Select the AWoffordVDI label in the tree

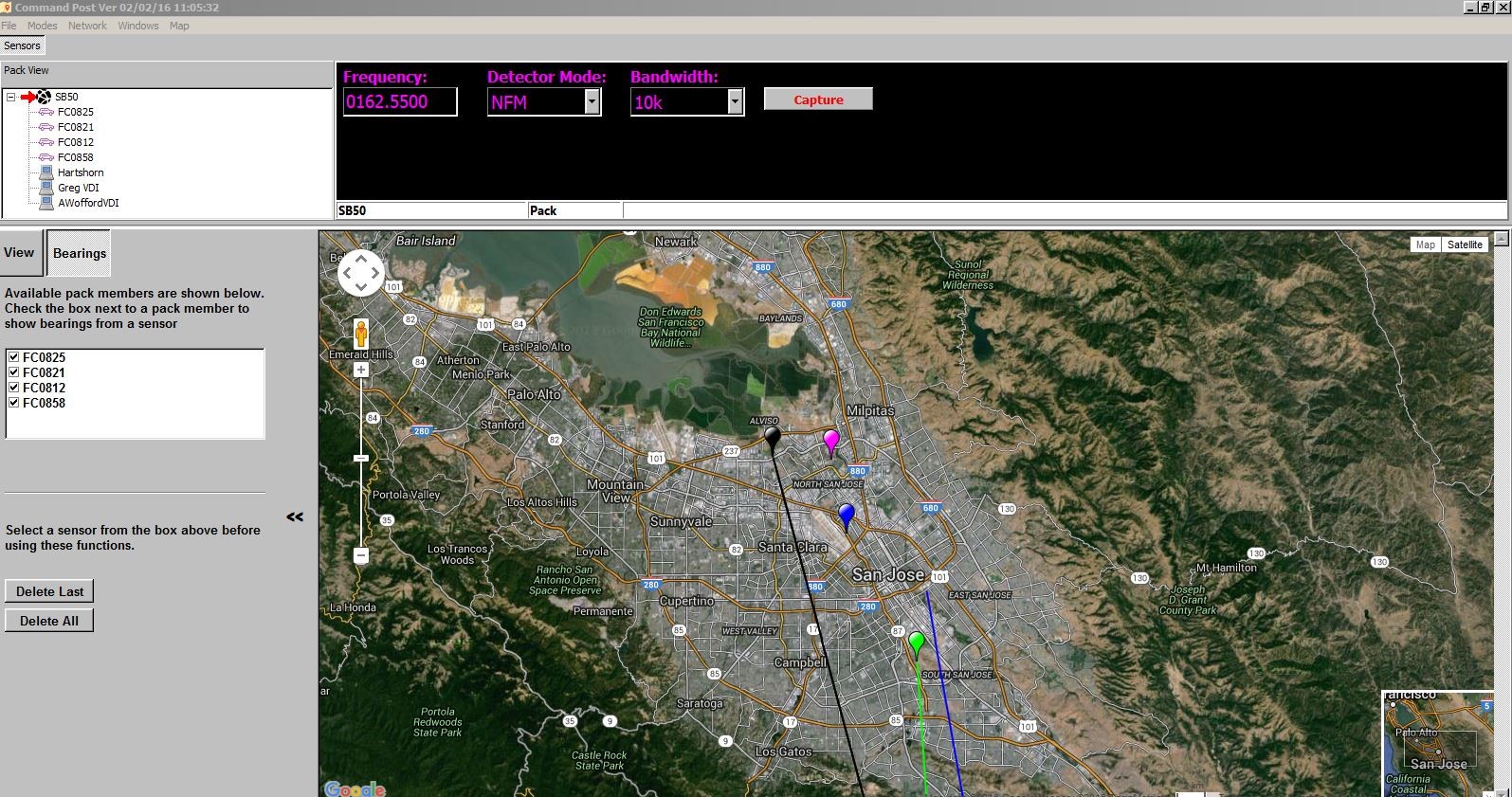(x=88, y=203)
